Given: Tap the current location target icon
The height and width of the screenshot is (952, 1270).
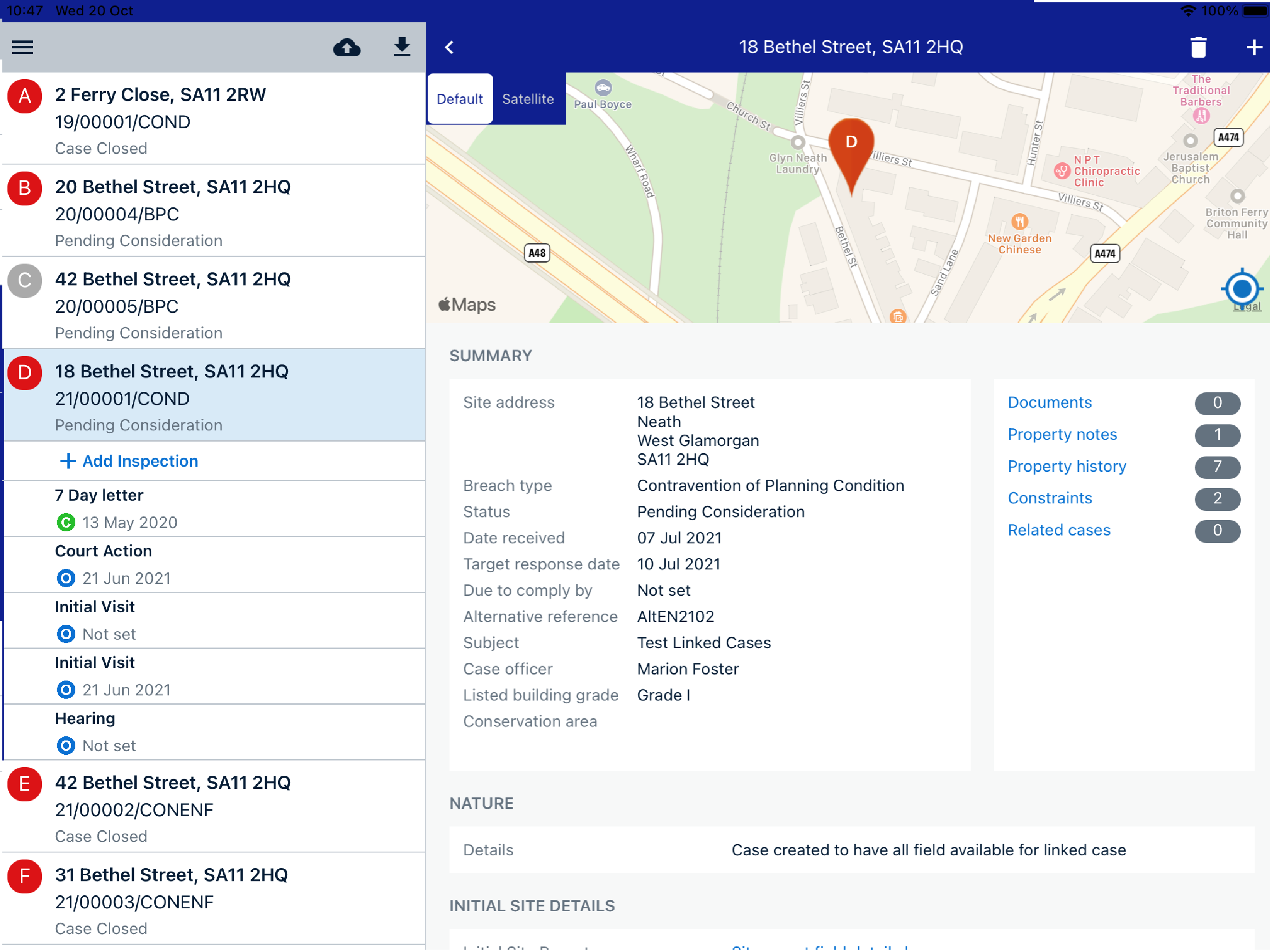Looking at the screenshot, I should 1241,288.
